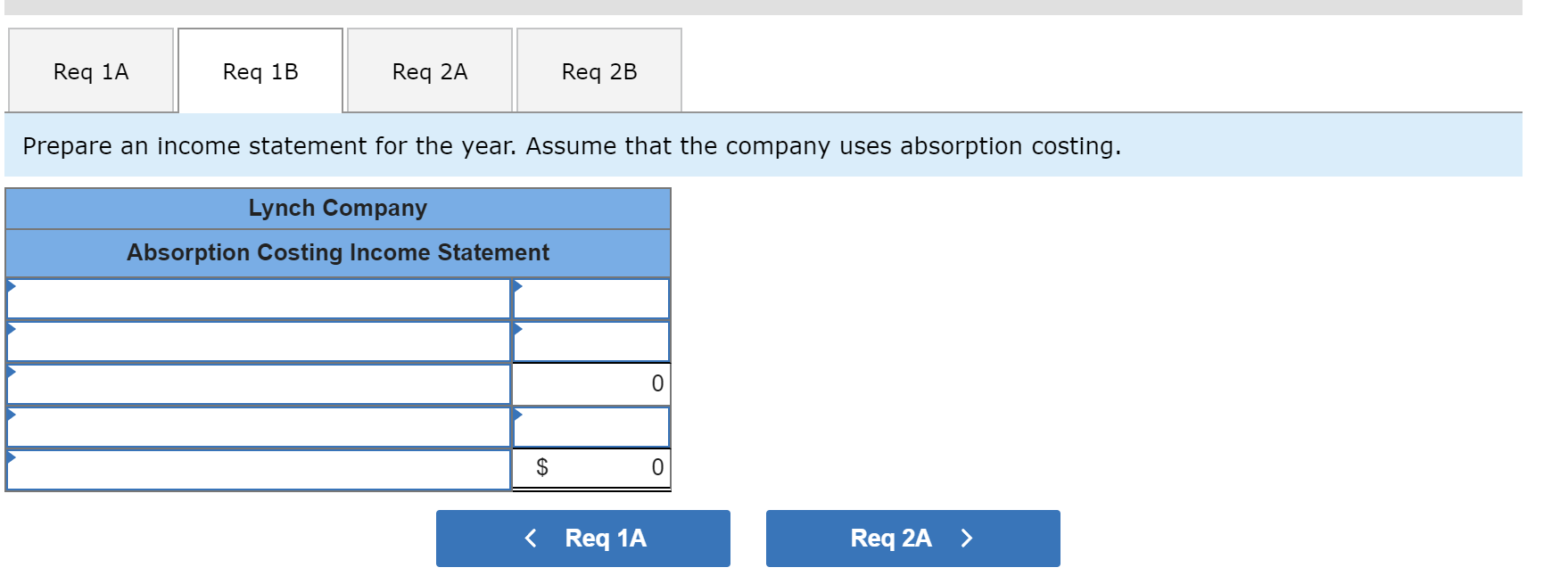Screen dimensions: 1568x584
Task: Open the third row label dropdown
Action: 259,383
